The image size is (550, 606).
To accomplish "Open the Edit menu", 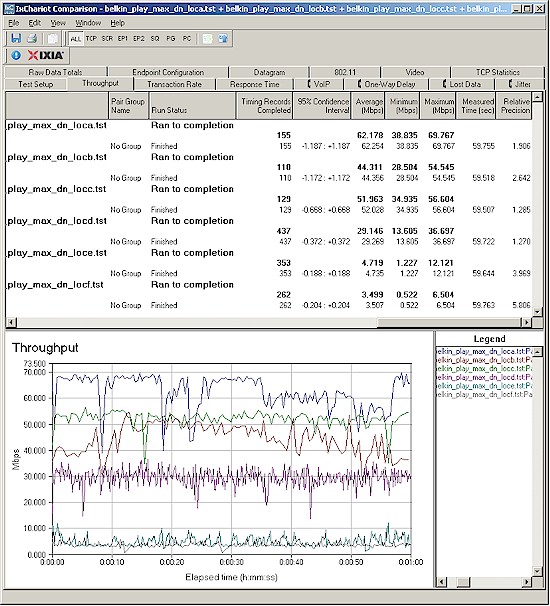I will point(34,23).
